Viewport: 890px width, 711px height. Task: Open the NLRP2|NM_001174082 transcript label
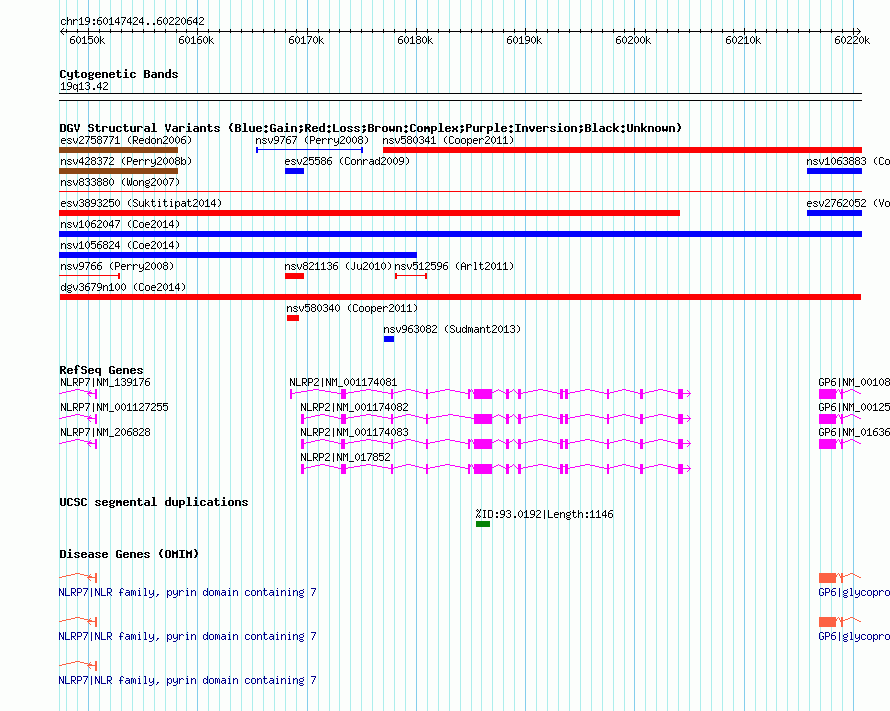(354, 407)
